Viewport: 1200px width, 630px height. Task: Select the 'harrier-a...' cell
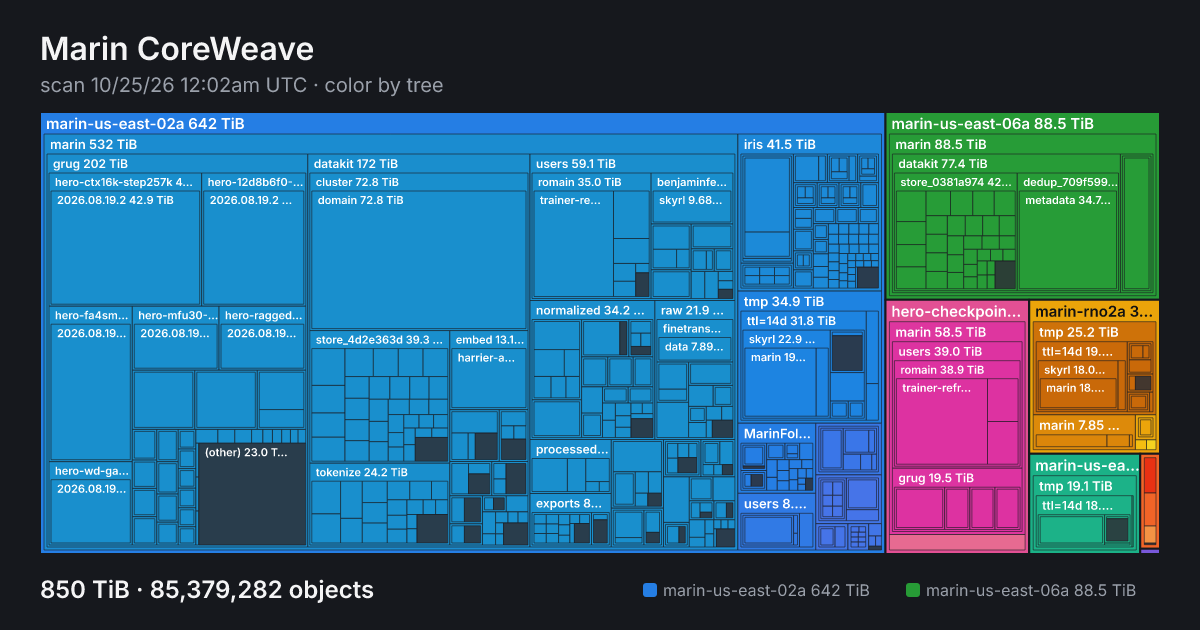click(489, 378)
